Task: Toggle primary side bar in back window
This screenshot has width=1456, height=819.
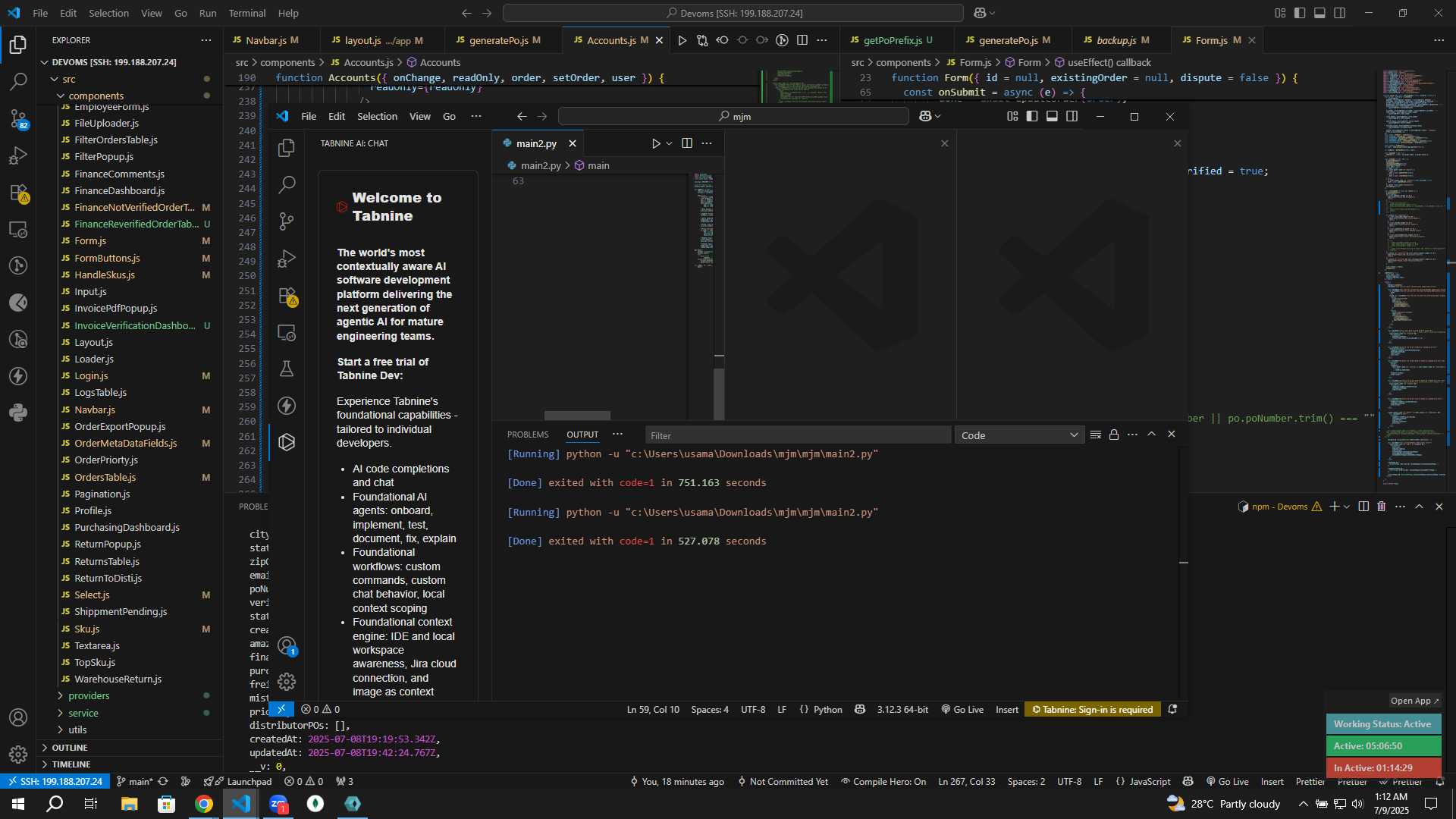Action: 1300,13
